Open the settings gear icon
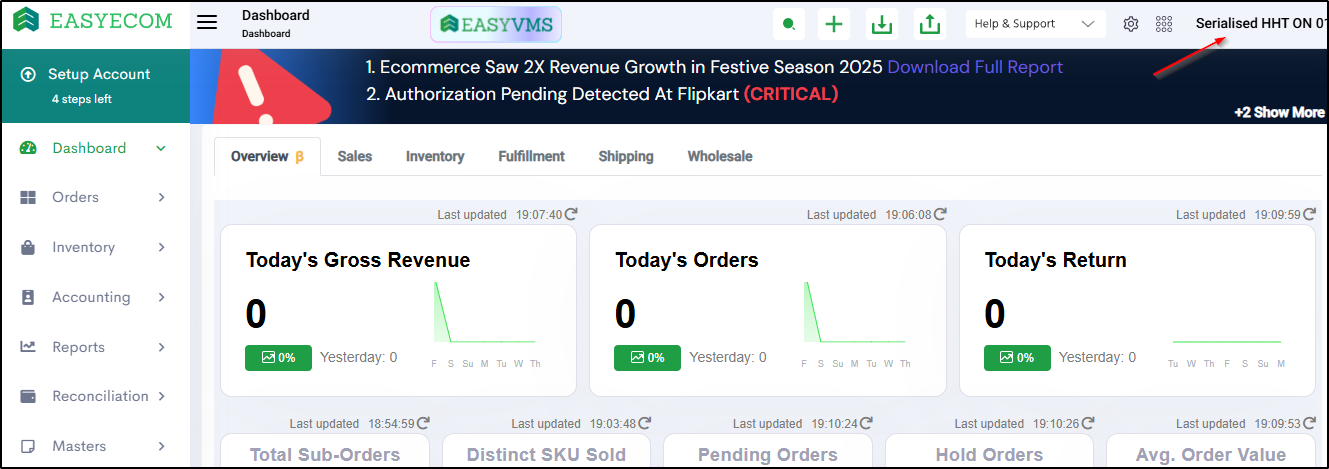The image size is (1329, 469). (1131, 24)
